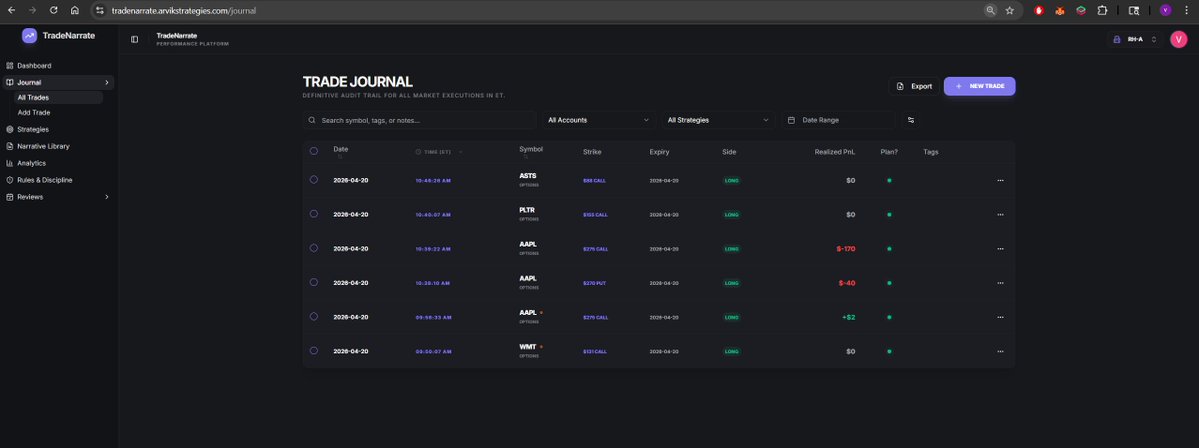Collapse the Journal section chevron
This screenshot has height=448, width=1199.
click(x=106, y=82)
